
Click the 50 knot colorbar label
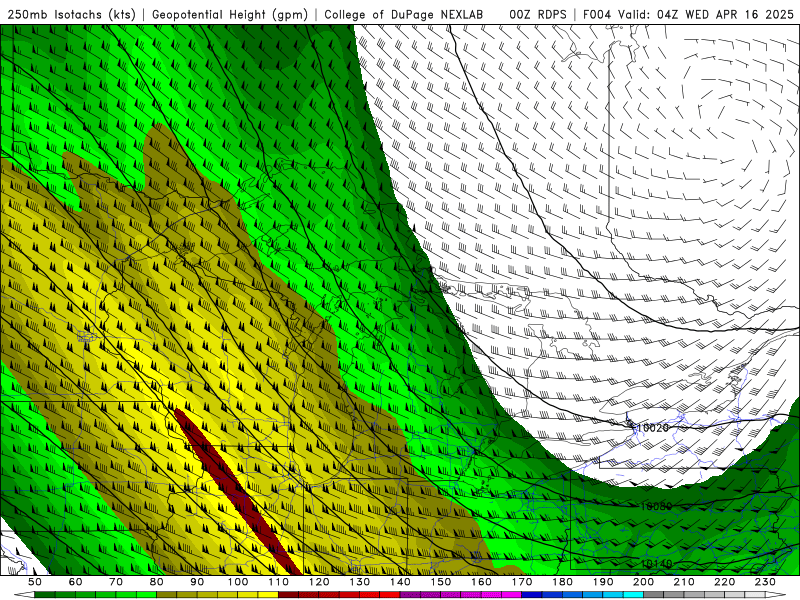click(35, 582)
